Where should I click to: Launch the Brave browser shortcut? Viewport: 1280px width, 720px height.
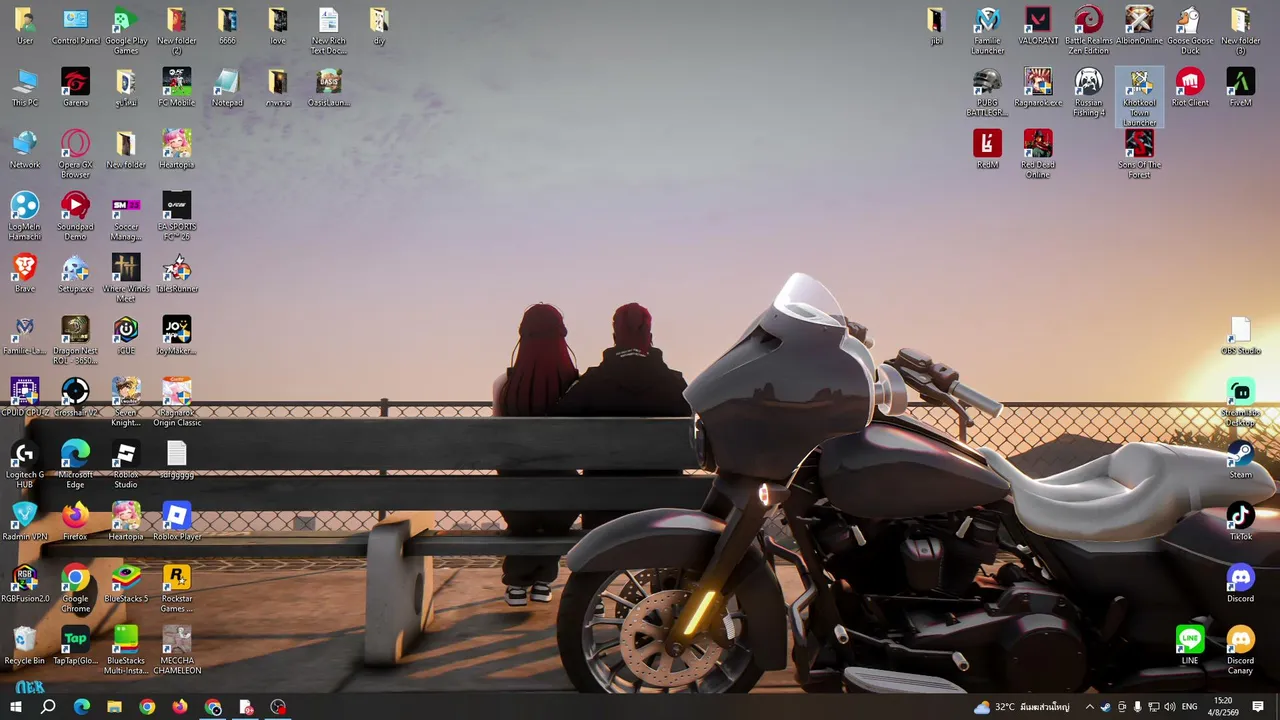tap(25, 272)
